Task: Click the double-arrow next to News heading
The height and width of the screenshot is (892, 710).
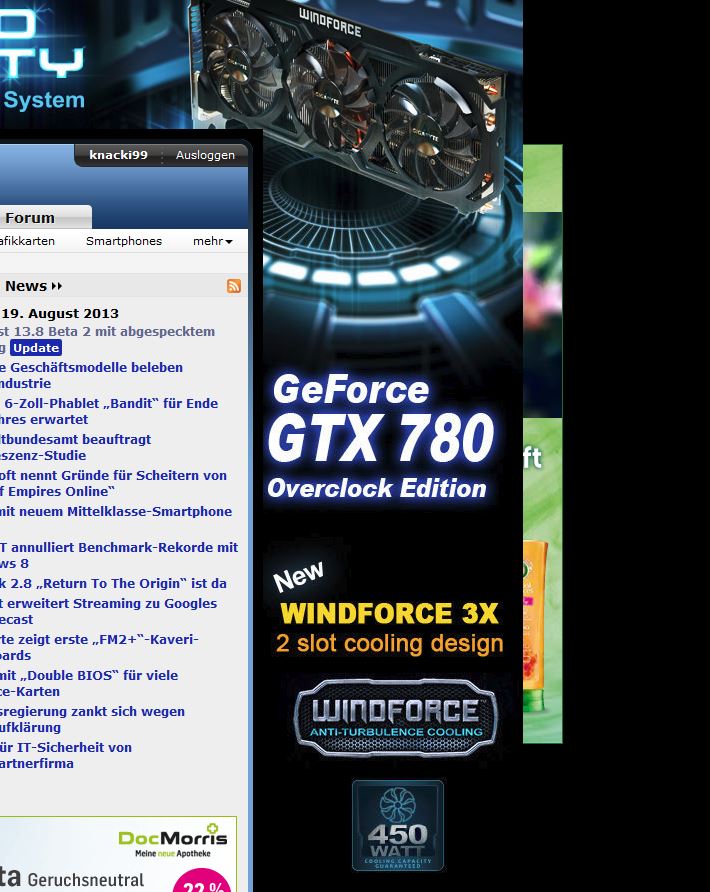Action: point(56,286)
